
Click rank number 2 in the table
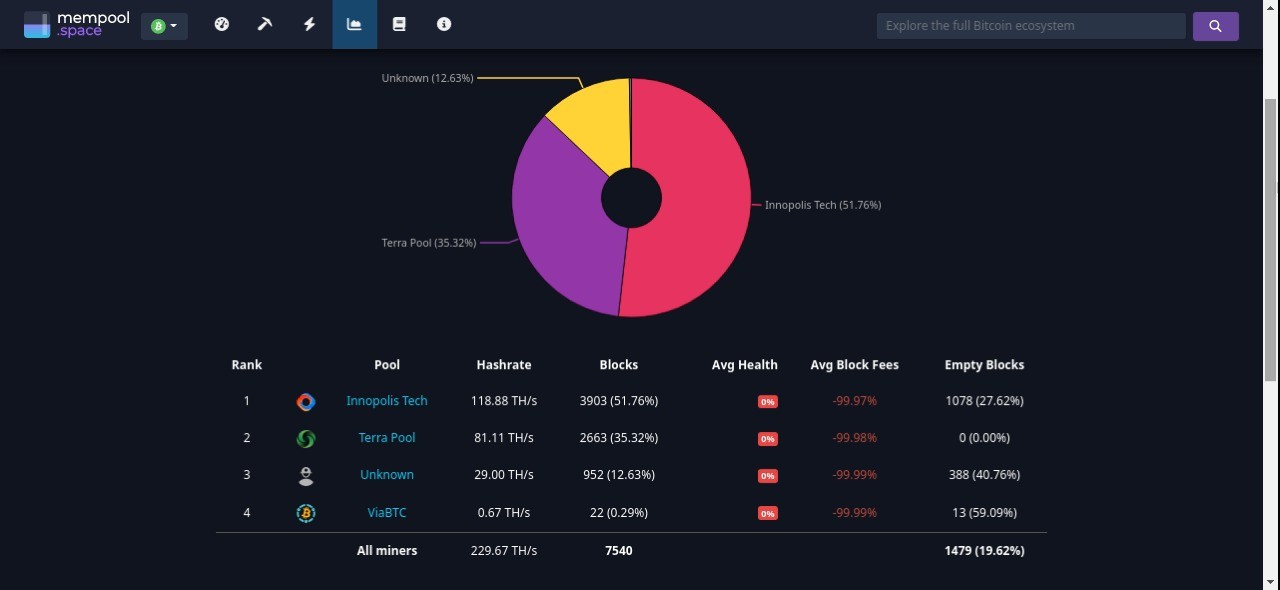247,438
